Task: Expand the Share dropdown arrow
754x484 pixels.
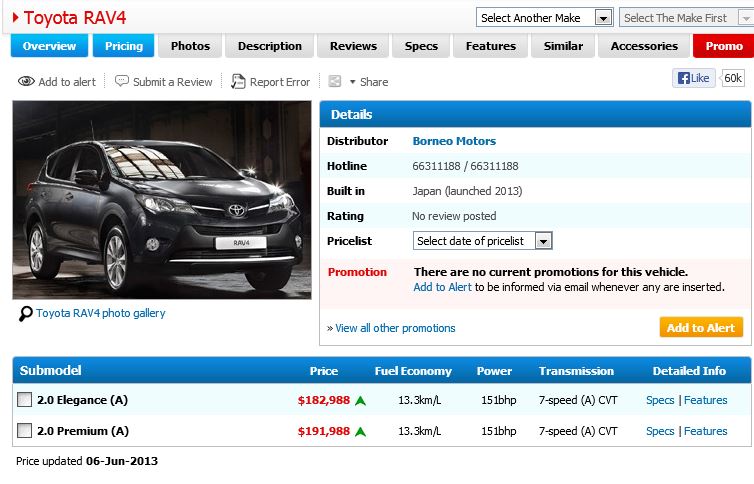Action: click(x=352, y=82)
